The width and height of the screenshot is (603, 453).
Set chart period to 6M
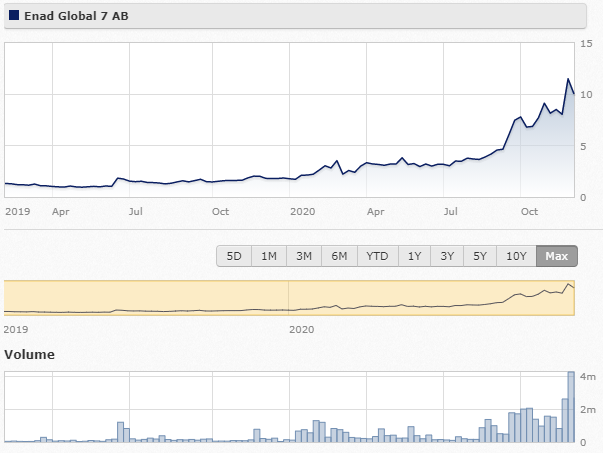(339, 256)
